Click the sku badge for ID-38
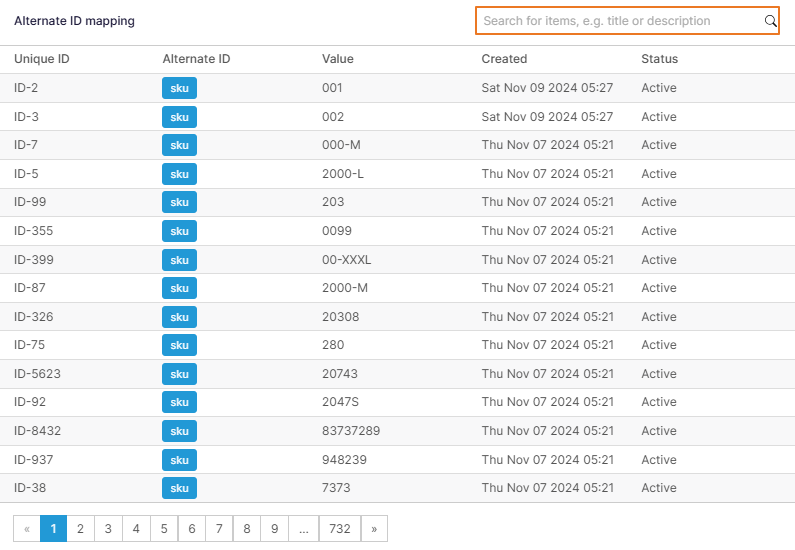 point(179,488)
